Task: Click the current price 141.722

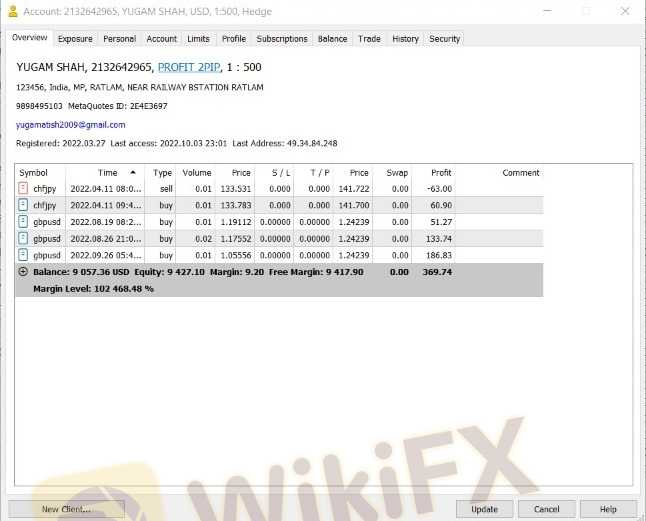Action: tap(353, 189)
